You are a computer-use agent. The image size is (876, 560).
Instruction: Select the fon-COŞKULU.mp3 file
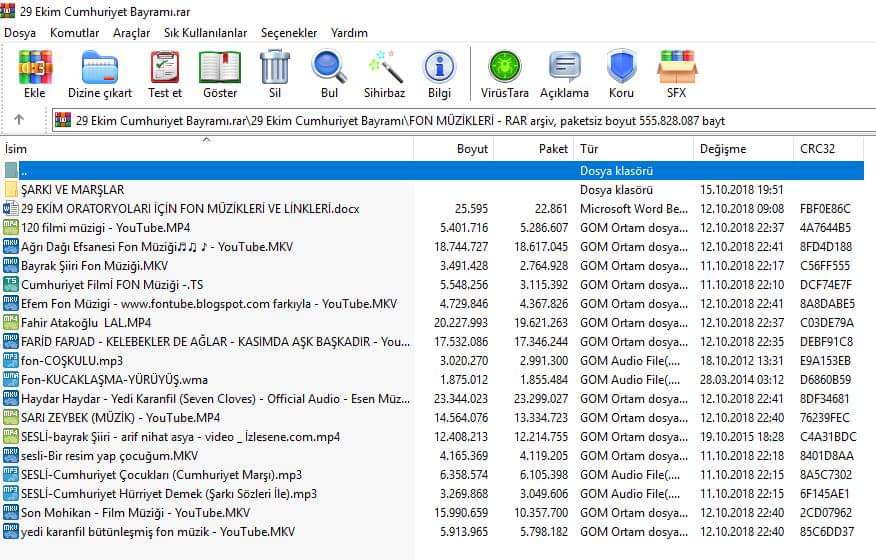(71, 361)
